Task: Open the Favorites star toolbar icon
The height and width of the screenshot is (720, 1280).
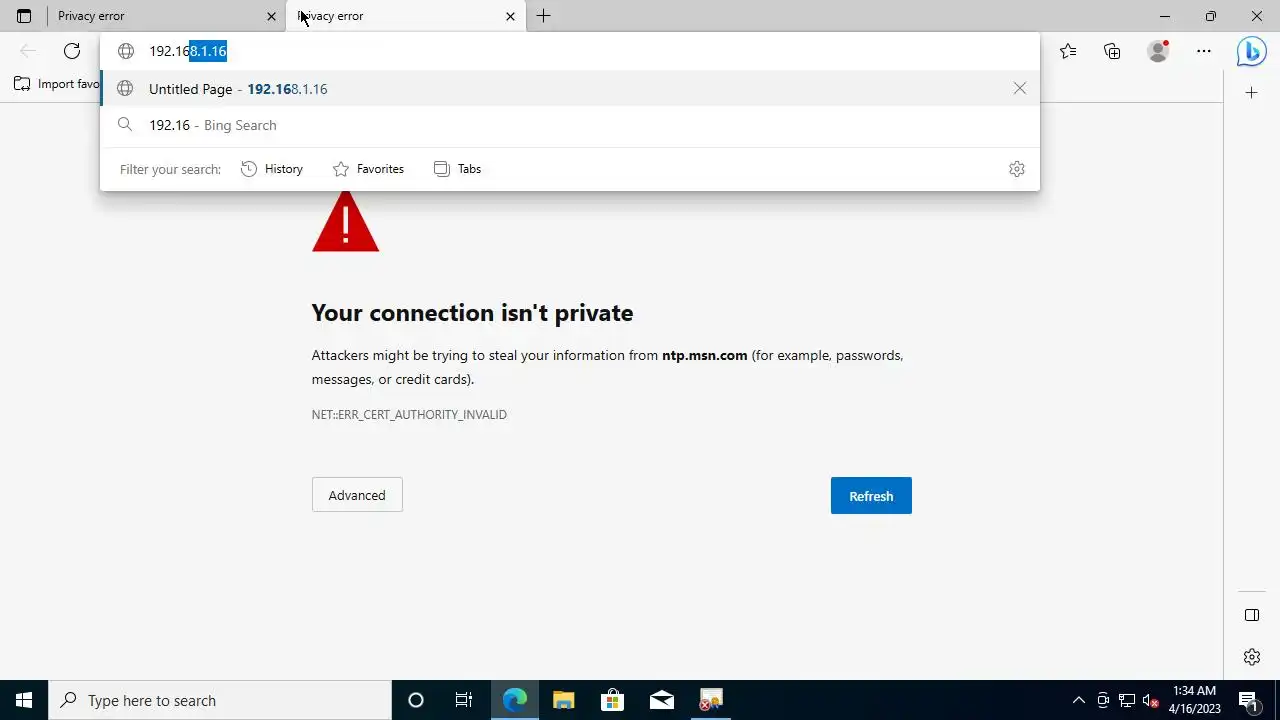Action: [x=1068, y=51]
